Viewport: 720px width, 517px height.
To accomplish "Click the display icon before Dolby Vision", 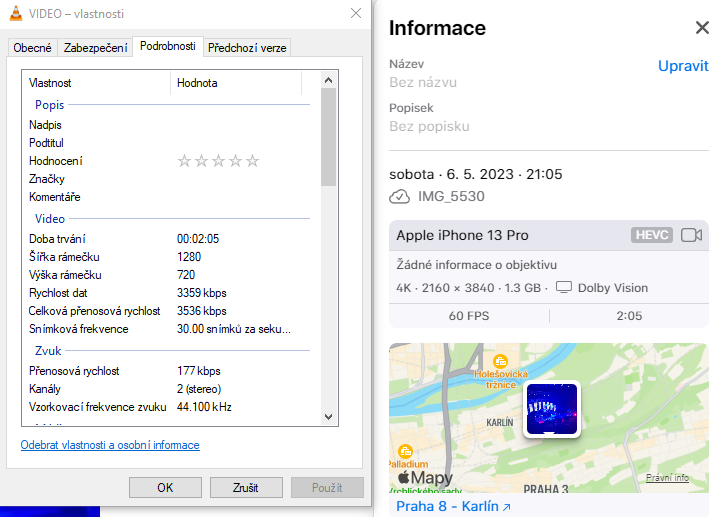I will (564, 287).
